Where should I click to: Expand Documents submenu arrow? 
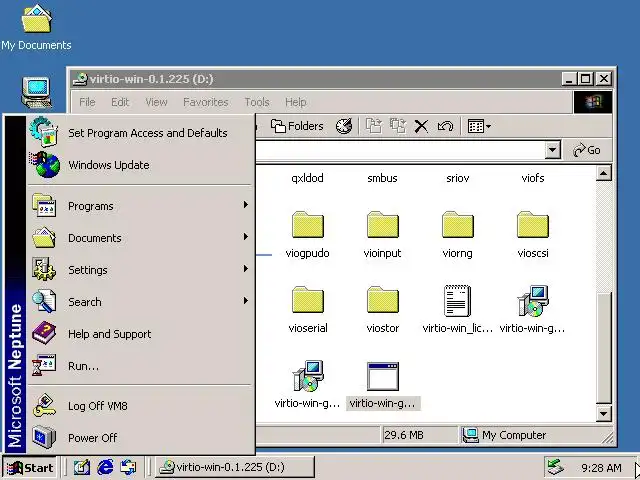(x=245, y=237)
